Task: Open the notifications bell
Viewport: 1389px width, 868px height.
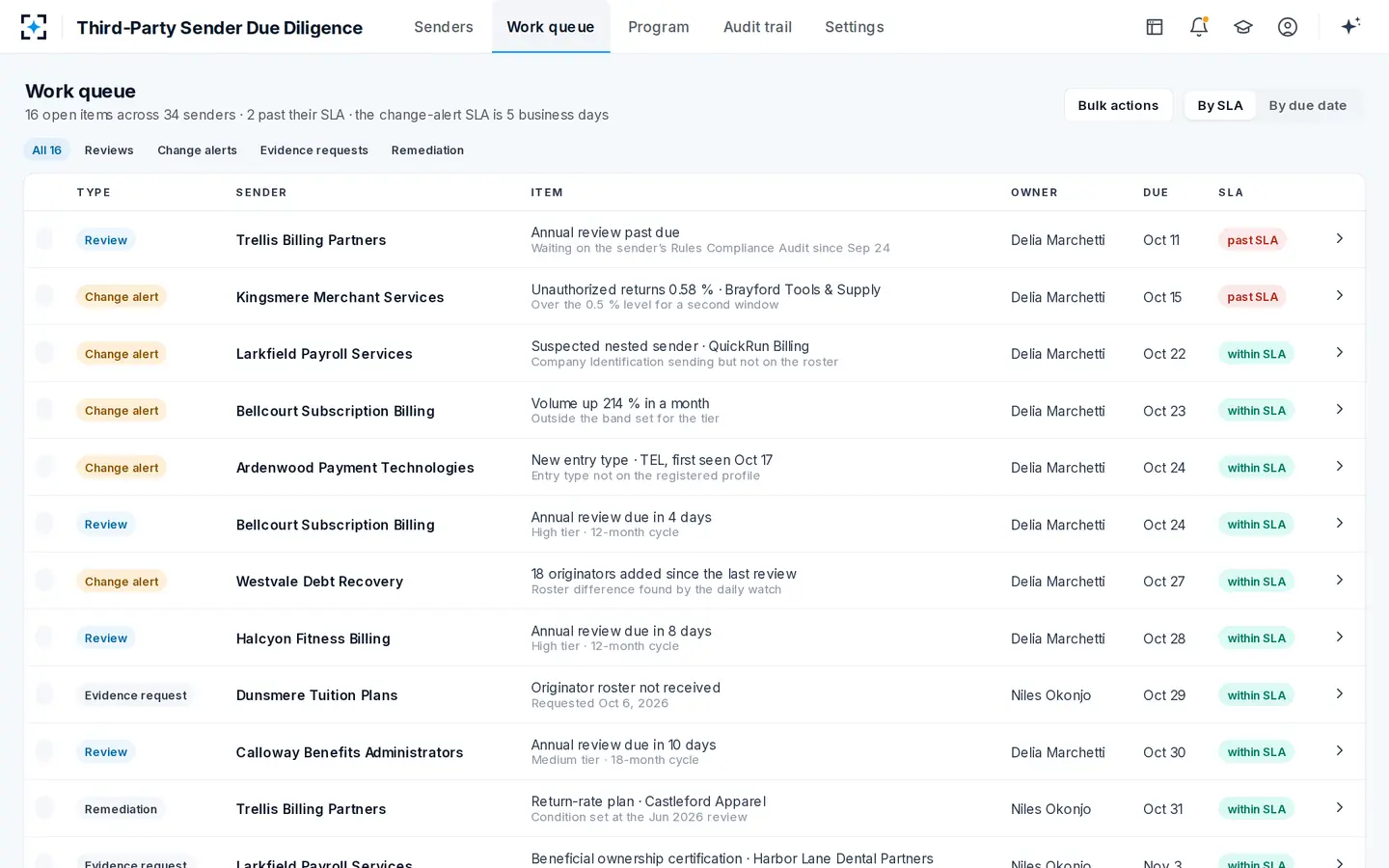Action: pyautogui.click(x=1199, y=27)
